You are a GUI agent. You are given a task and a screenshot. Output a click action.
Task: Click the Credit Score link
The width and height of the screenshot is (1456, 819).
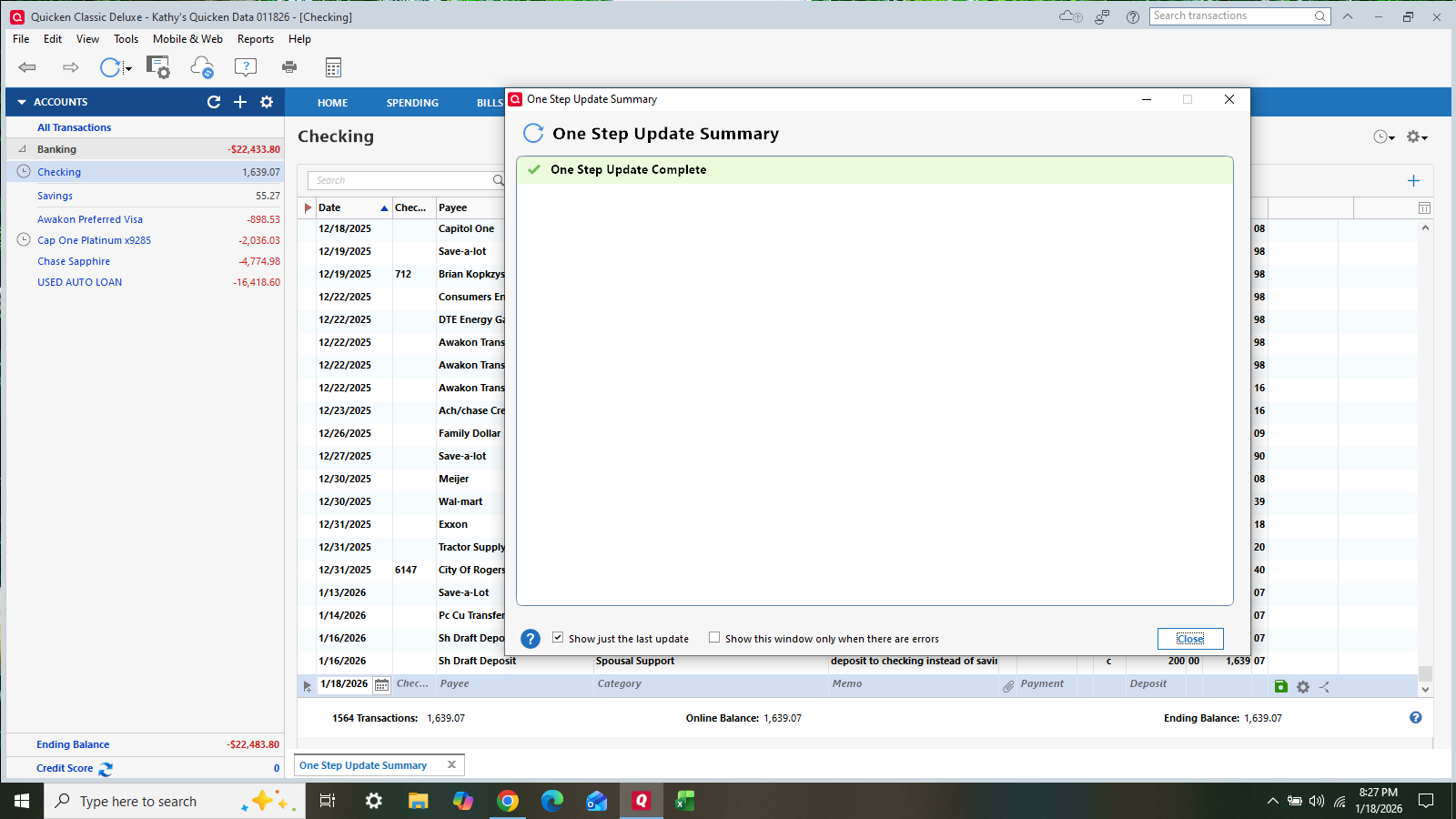[65, 768]
